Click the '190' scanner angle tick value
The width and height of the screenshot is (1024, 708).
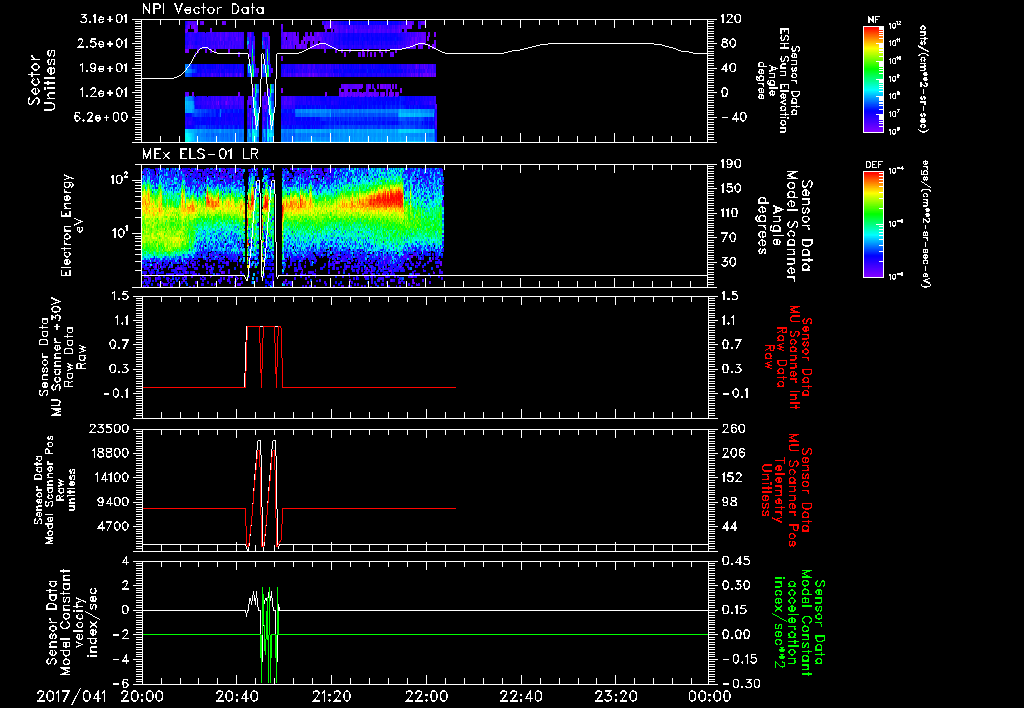click(731, 164)
